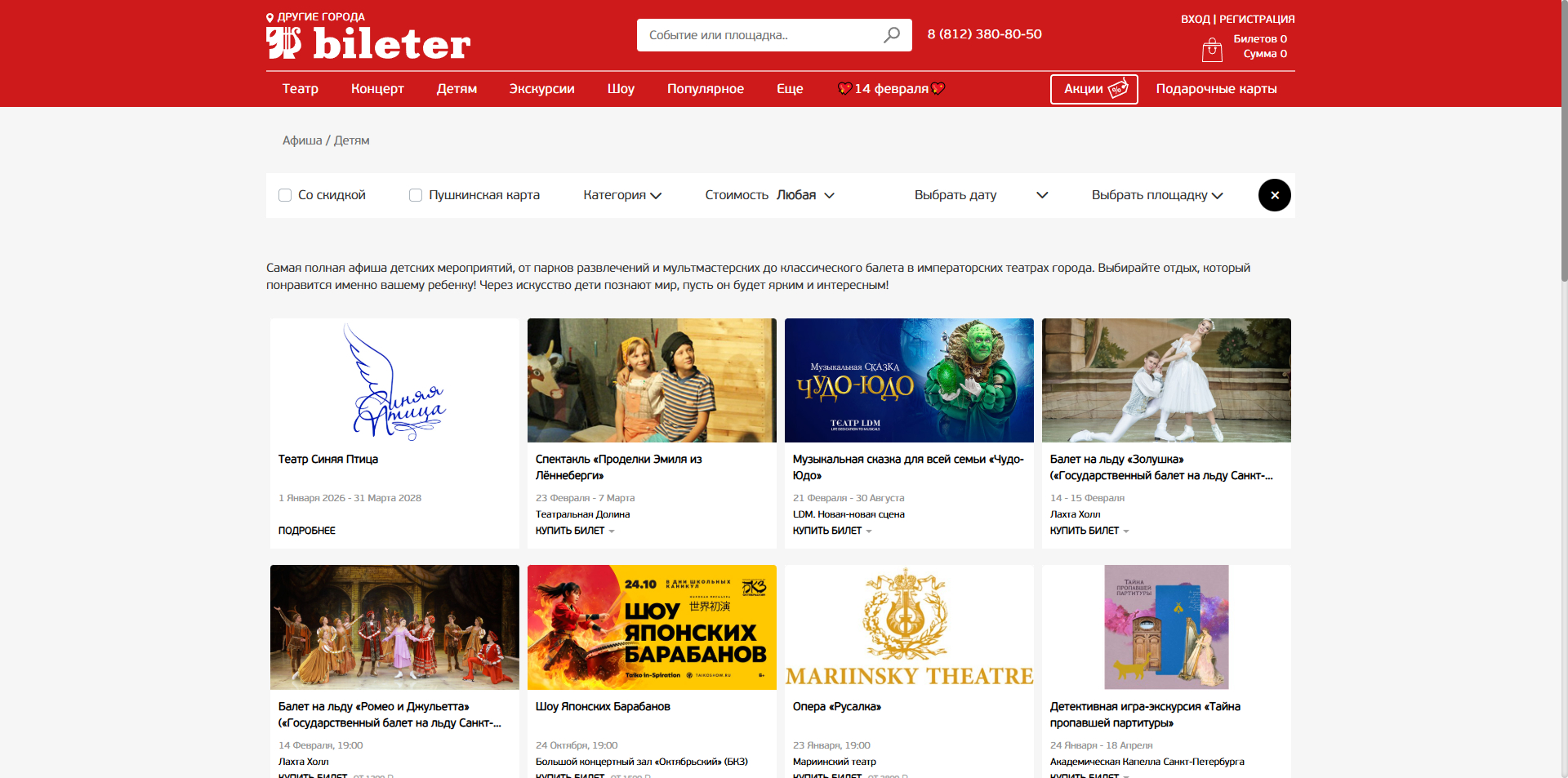Click the discount tag icon on Акции
Image resolution: width=1568 pixels, height=778 pixels.
click(1118, 89)
